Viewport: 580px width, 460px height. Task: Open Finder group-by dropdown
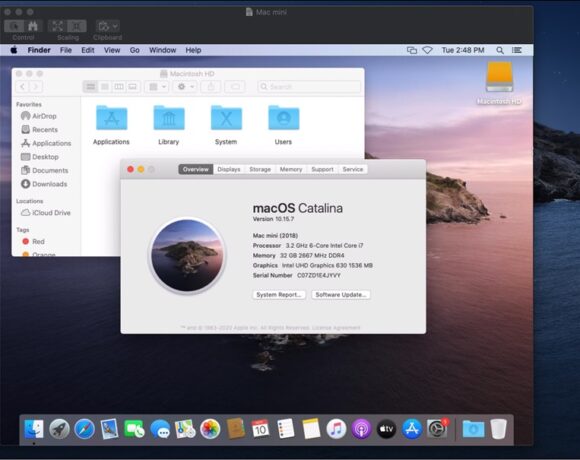pos(157,87)
